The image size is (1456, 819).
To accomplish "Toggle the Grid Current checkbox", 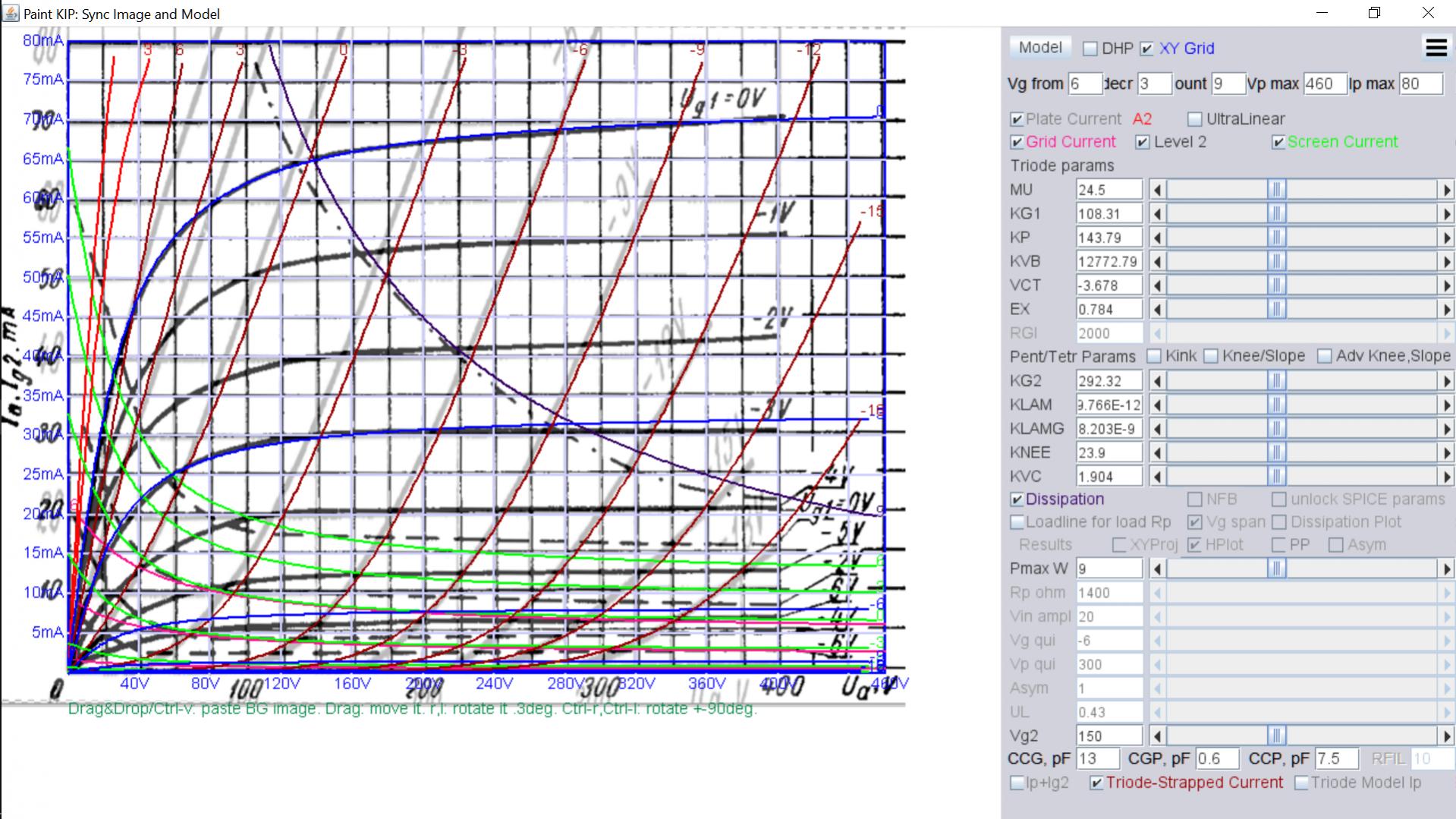I will (x=1017, y=142).
